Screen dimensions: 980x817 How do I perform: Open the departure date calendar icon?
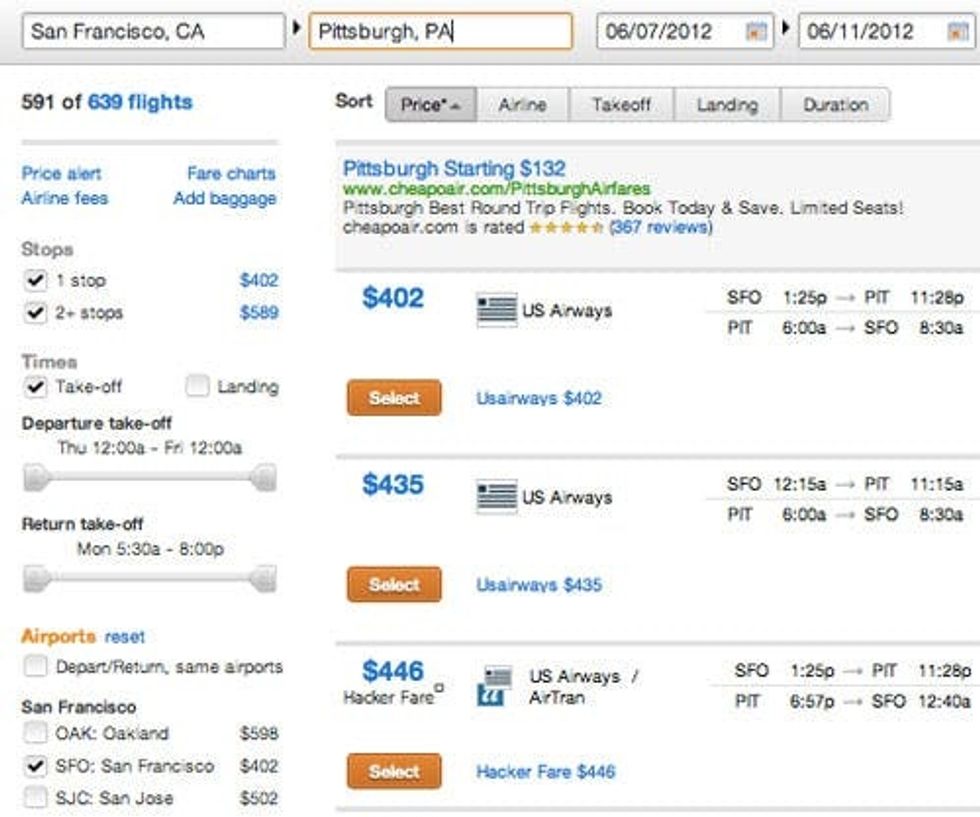point(756,32)
